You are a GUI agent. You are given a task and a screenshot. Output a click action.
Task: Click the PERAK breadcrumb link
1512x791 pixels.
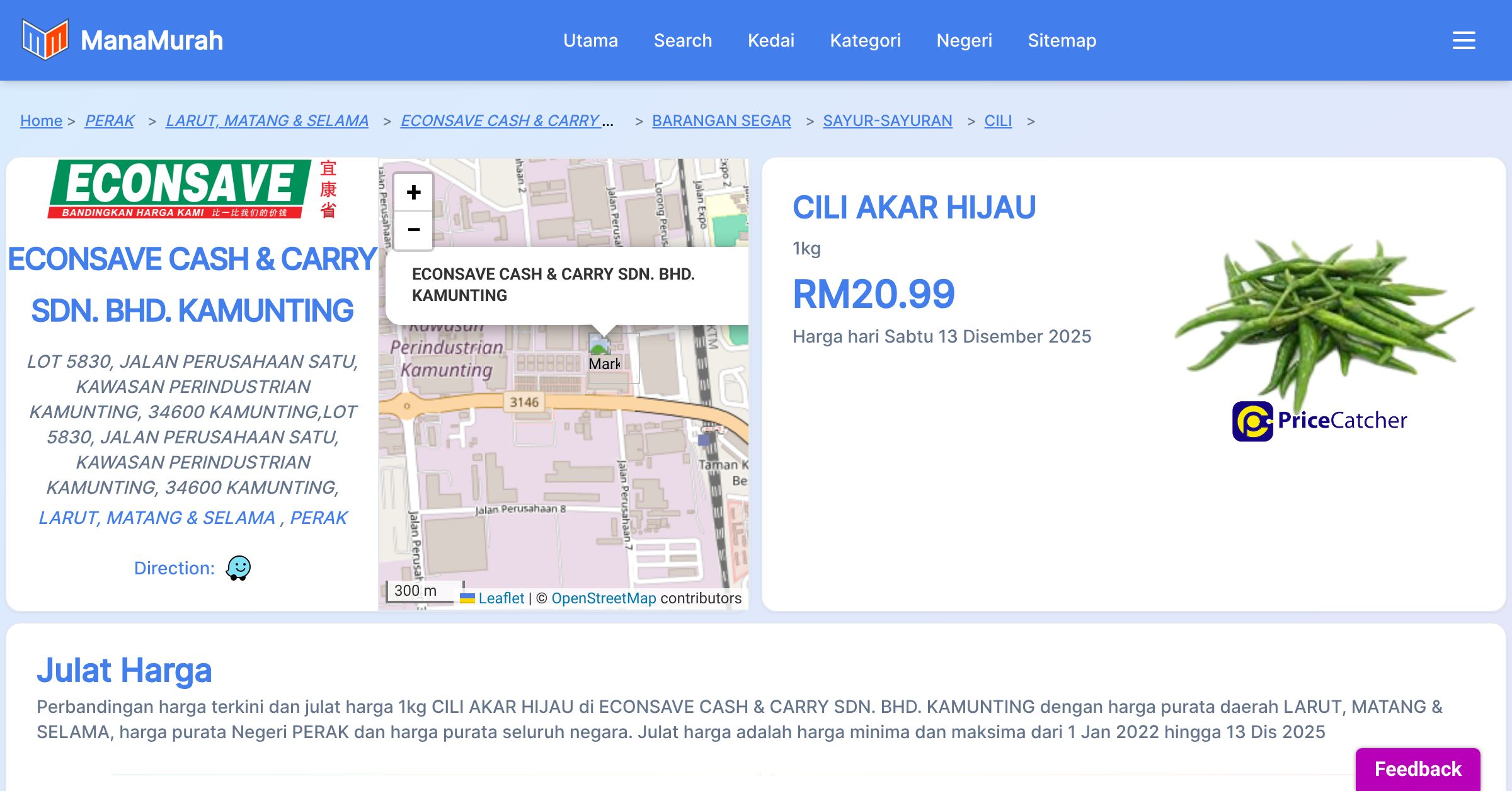[x=110, y=120]
